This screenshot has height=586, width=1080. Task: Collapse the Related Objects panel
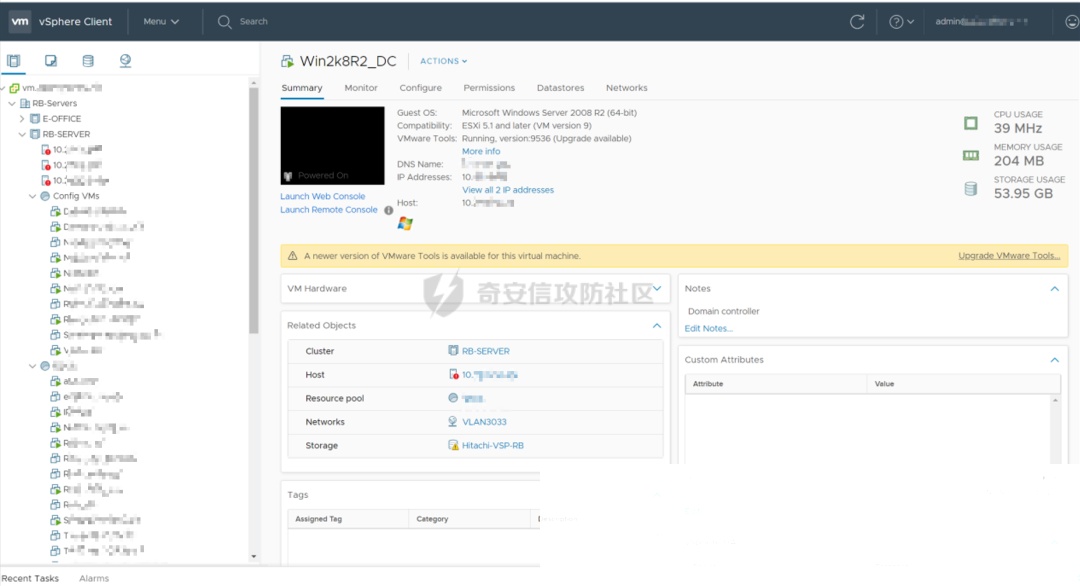pyautogui.click(x=657, y=325)
